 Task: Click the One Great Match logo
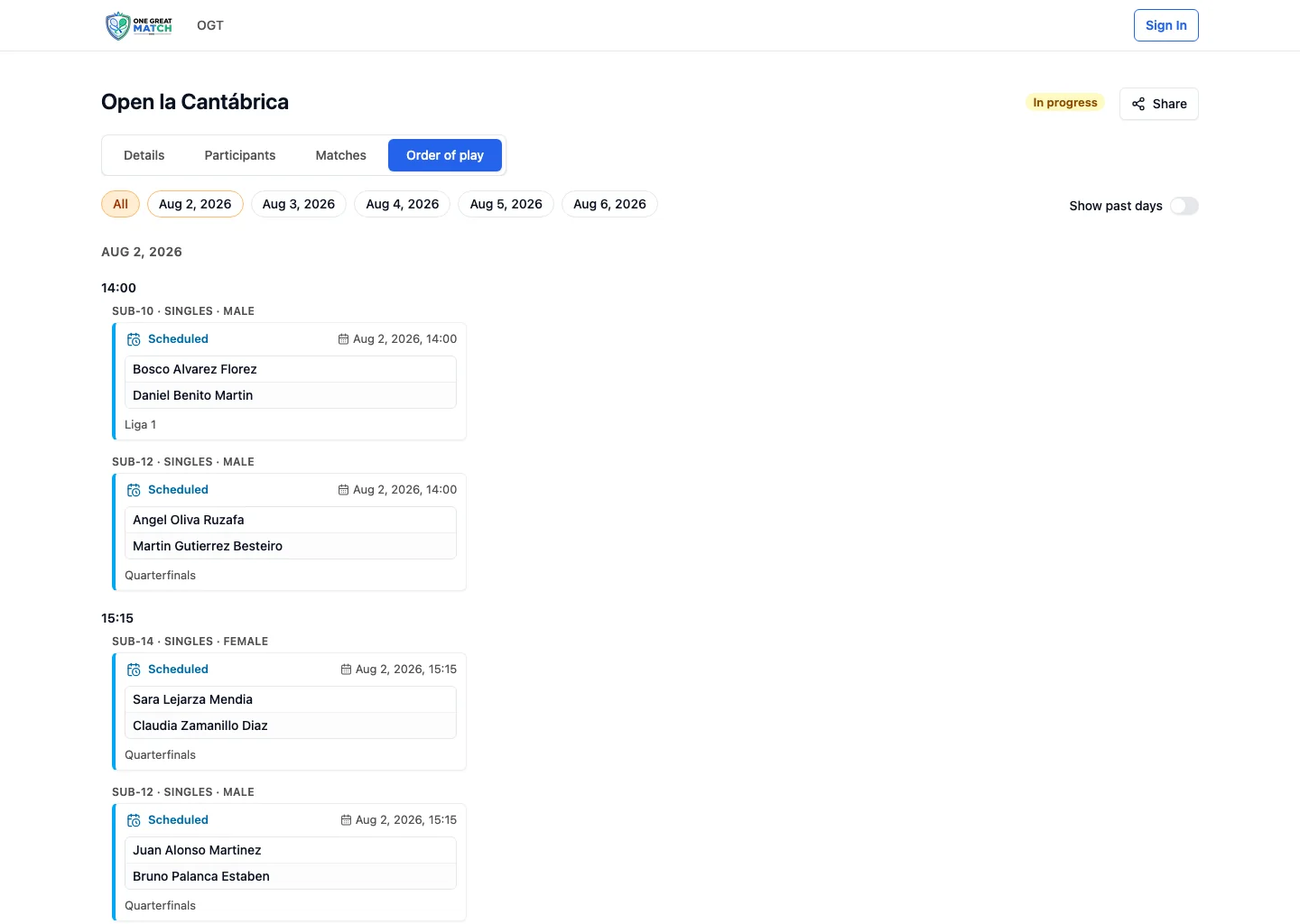139,25
